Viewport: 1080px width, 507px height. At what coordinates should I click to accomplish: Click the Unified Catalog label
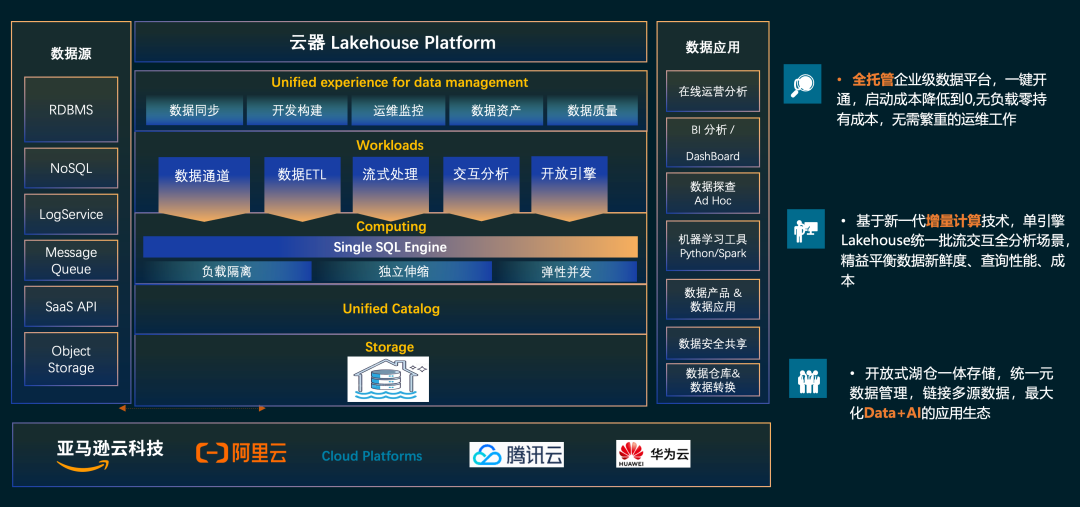pos(391,309)
